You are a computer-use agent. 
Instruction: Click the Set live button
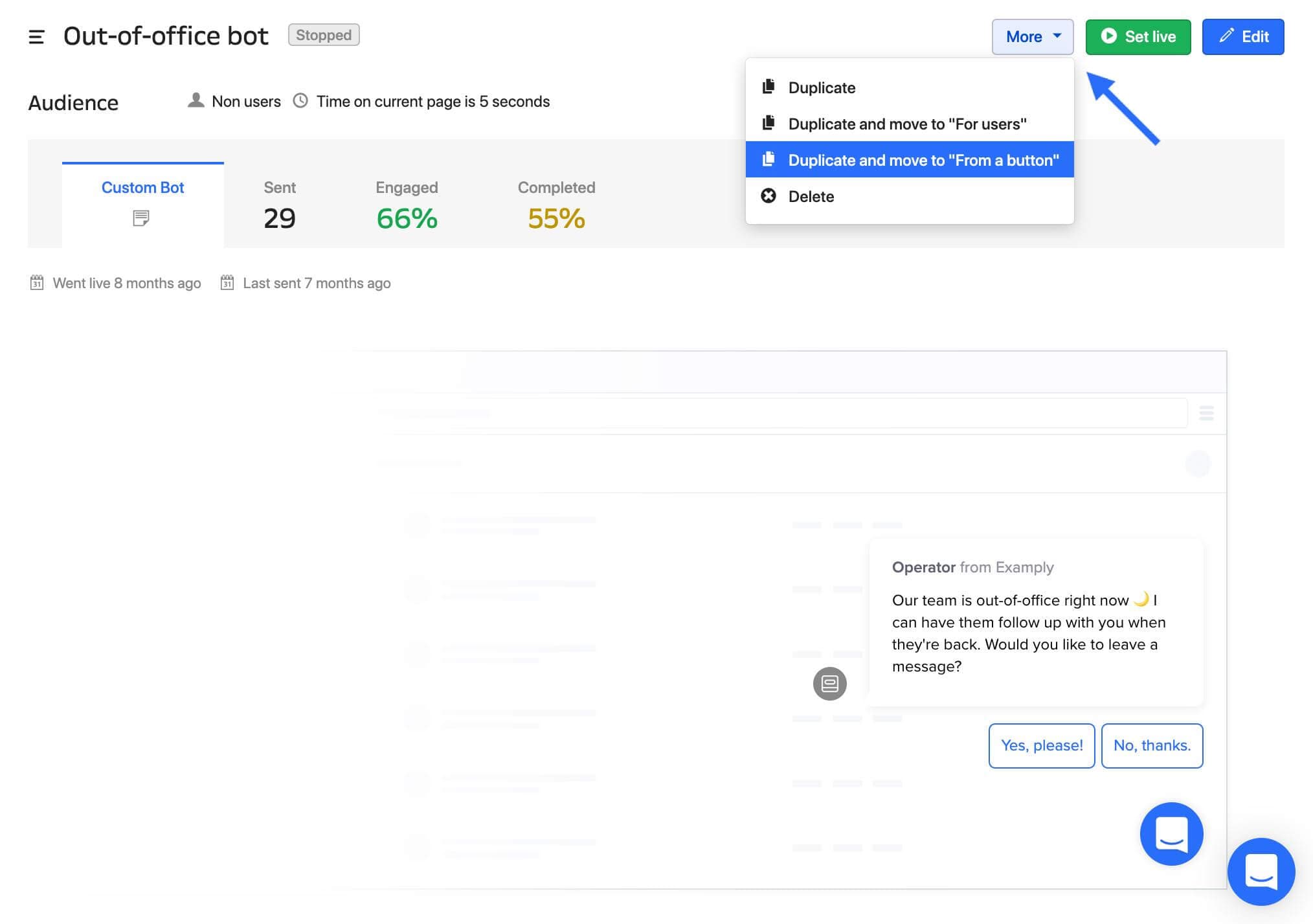point(1138,37)
